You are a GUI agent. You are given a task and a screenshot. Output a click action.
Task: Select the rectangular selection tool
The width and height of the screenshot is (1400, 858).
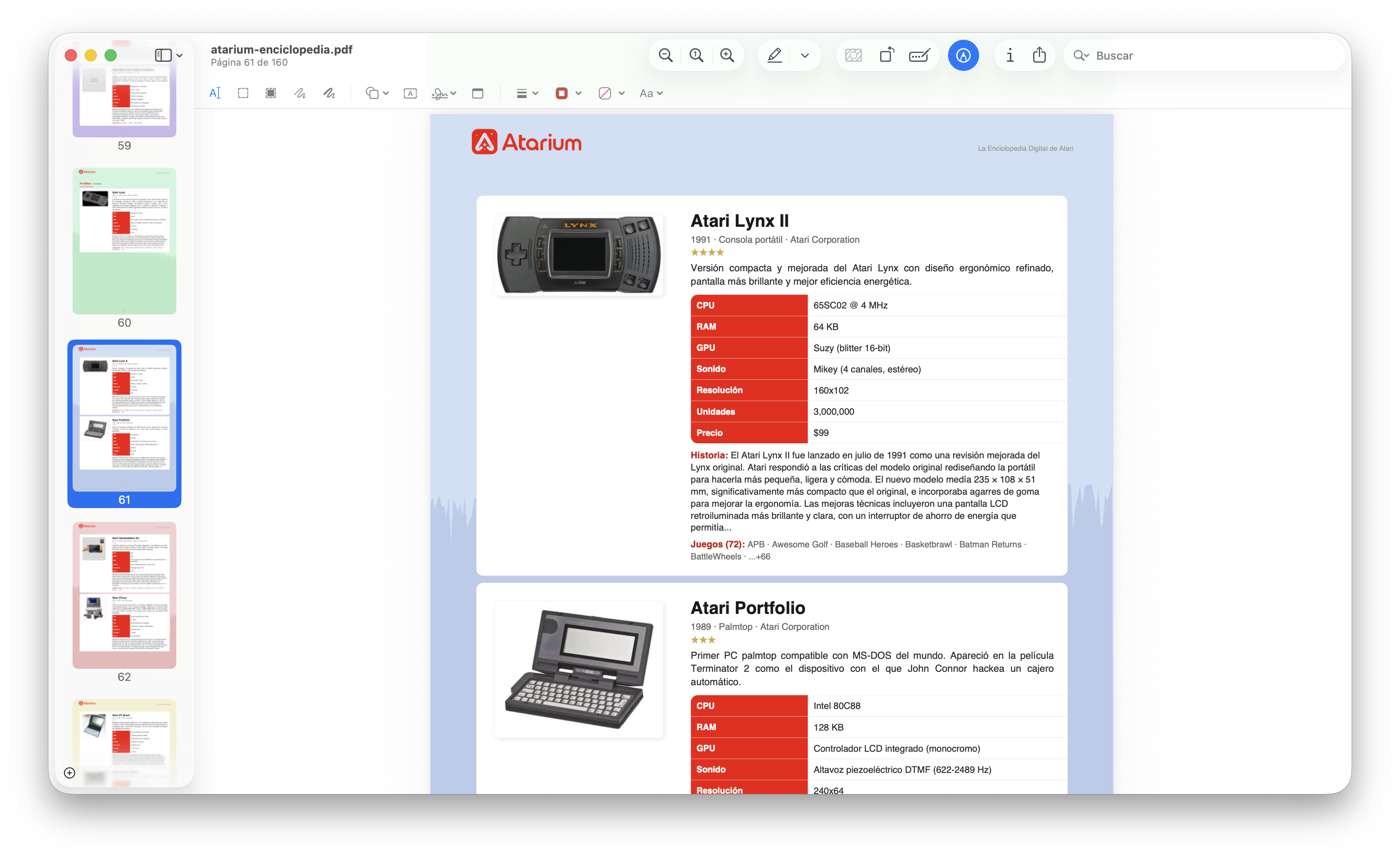[x=243, y=93]
